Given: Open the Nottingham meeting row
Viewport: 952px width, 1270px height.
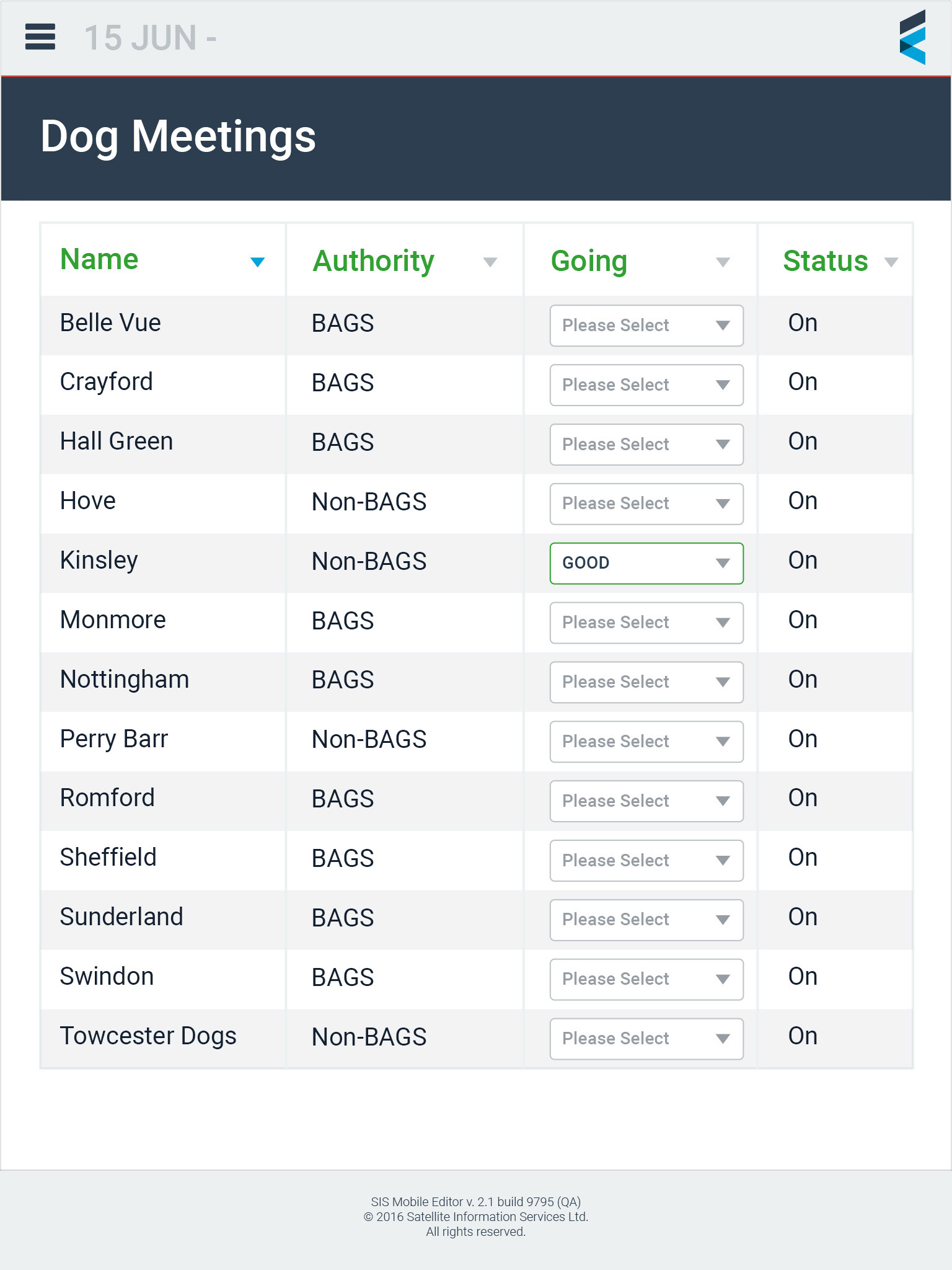Looking at the screenshot, I should tap(476, 682).
